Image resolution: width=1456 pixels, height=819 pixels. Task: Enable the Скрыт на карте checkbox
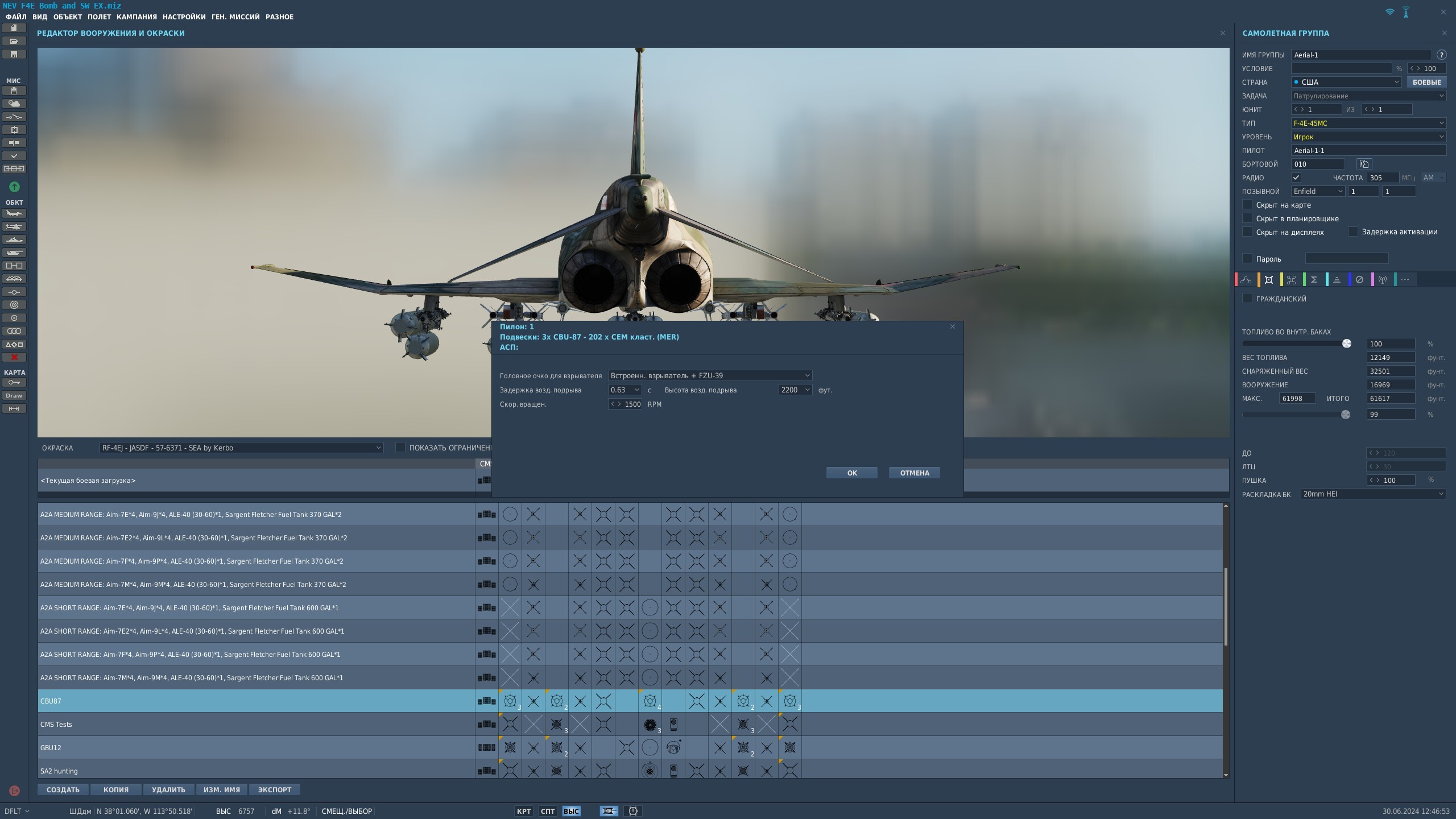click(1247, 205)
